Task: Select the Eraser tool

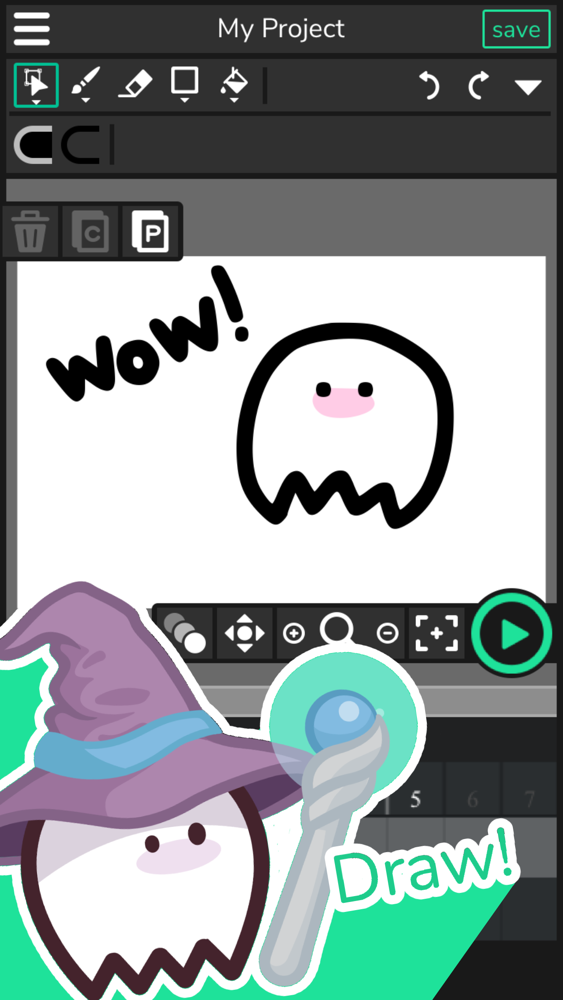Action: (x=135, y=84)
